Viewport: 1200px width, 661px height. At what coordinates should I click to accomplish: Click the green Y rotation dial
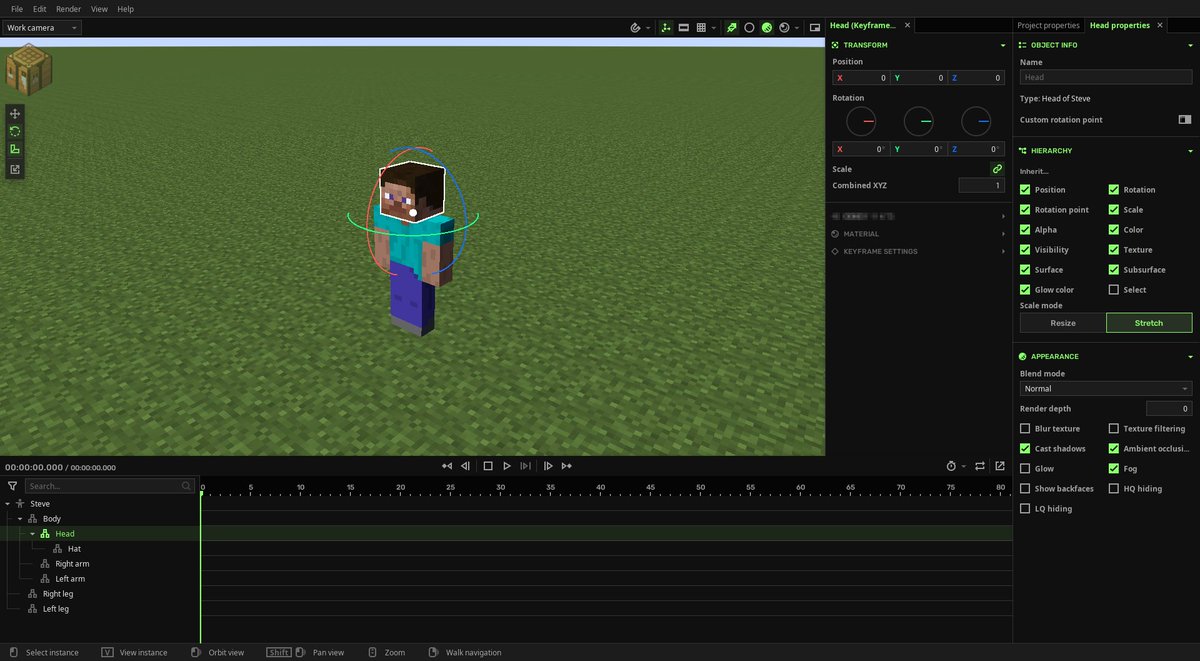point(918,122)
